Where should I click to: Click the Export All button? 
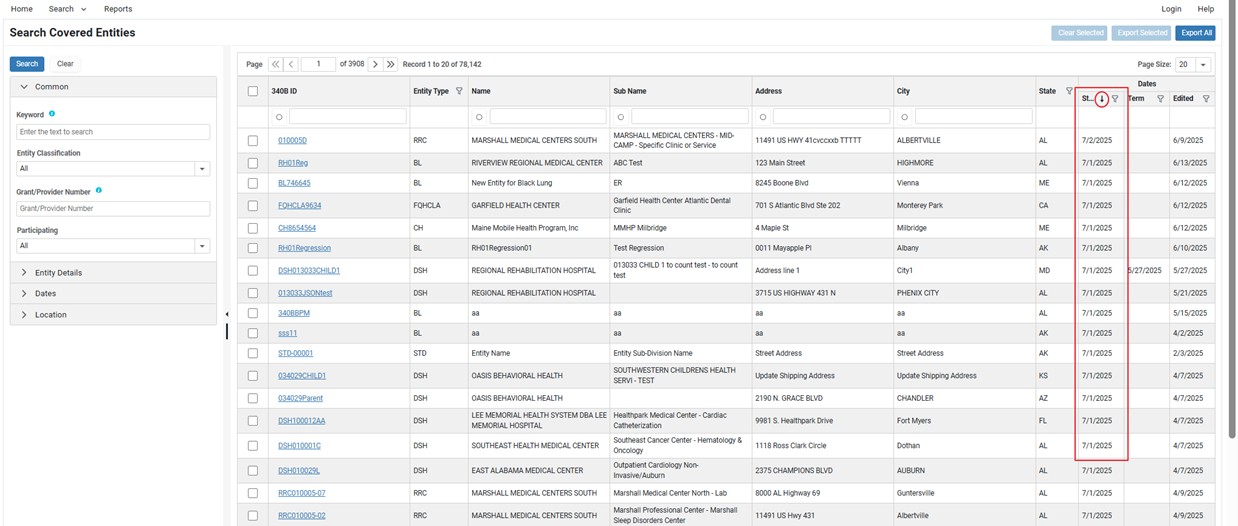pos(1195,33)
